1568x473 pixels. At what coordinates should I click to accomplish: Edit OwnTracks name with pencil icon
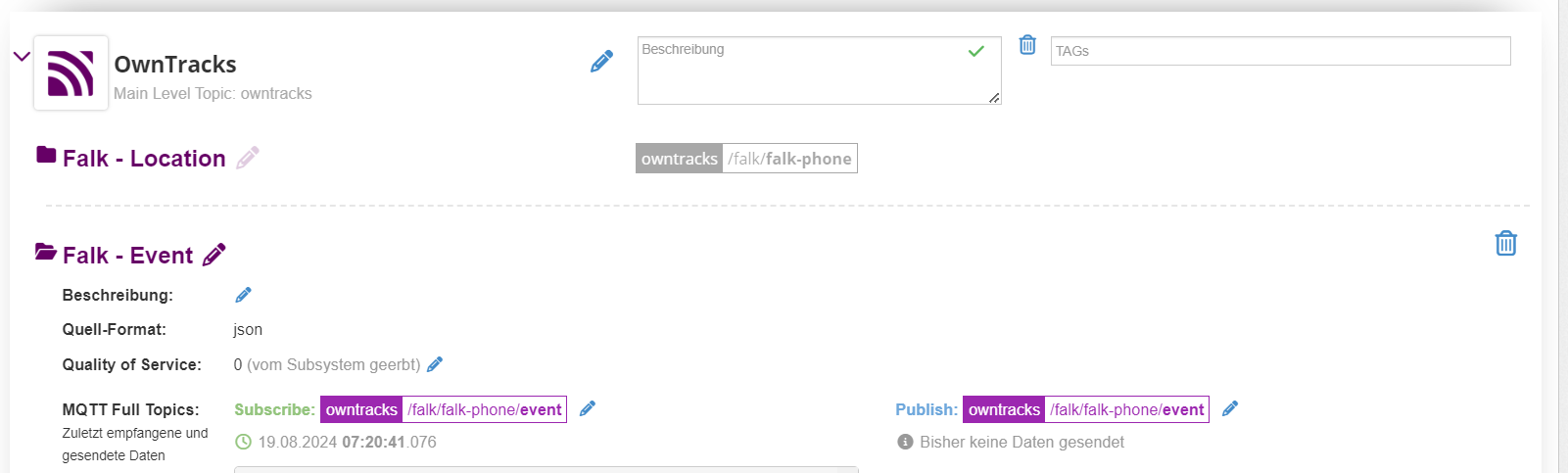[x=601, y=62]
